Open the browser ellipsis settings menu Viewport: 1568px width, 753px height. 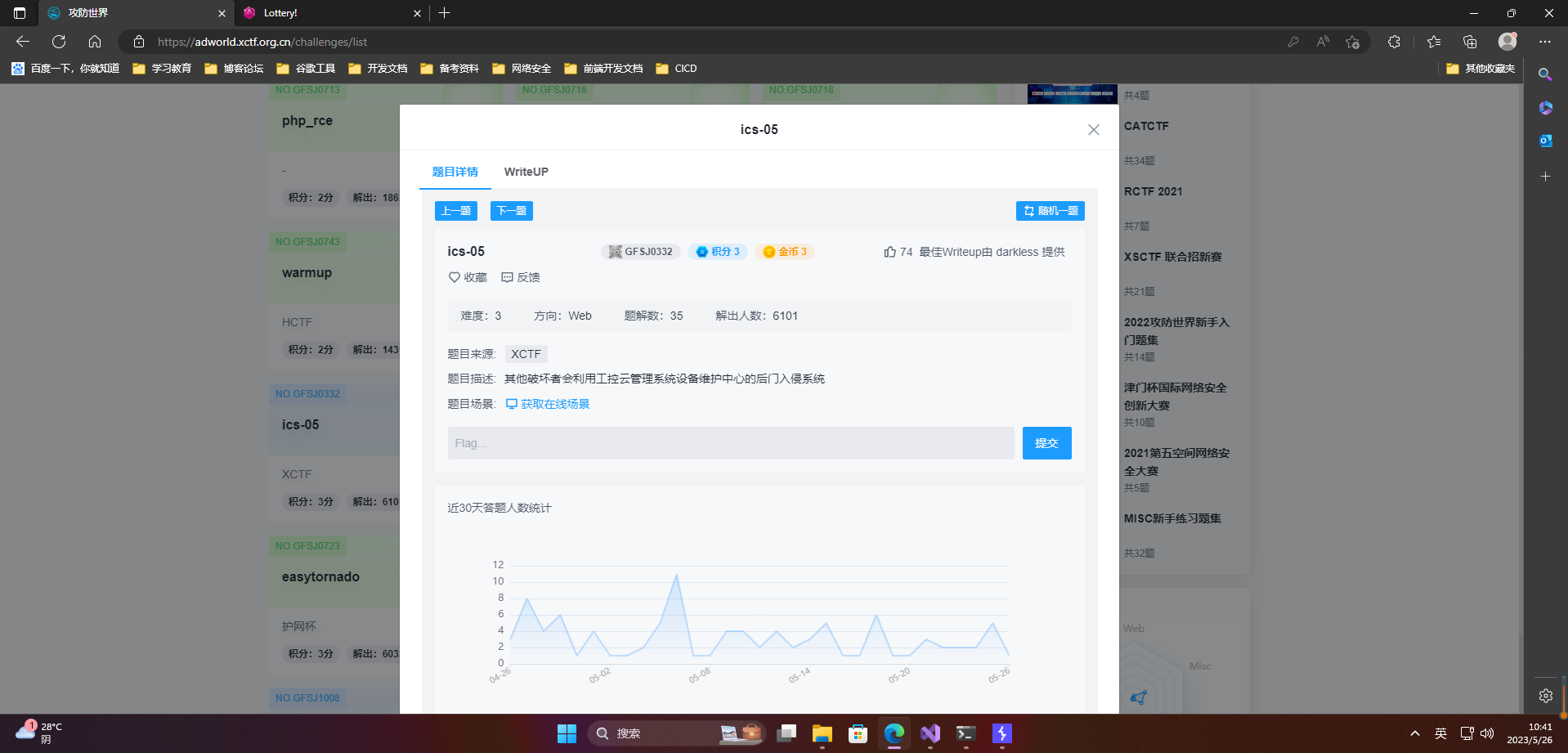[1545, 41]
